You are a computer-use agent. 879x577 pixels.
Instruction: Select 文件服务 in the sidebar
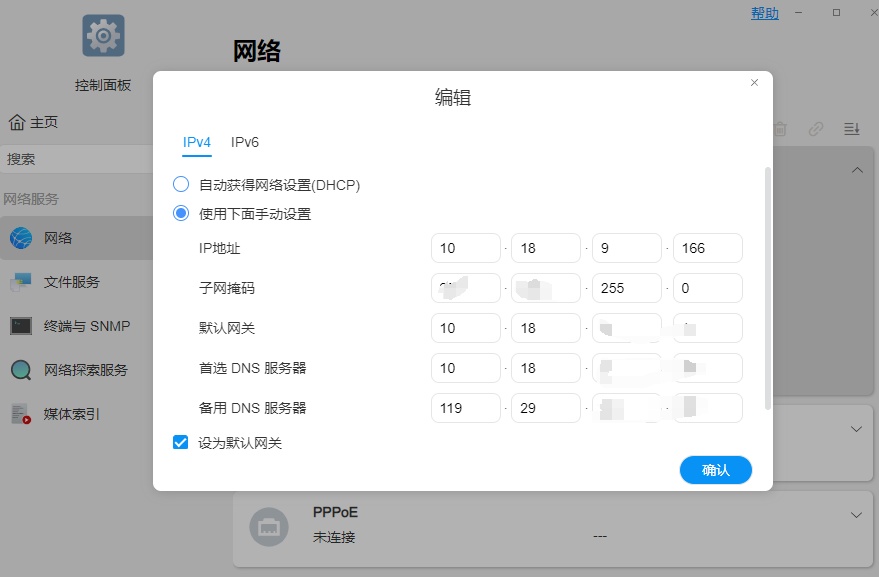(76, 282)
